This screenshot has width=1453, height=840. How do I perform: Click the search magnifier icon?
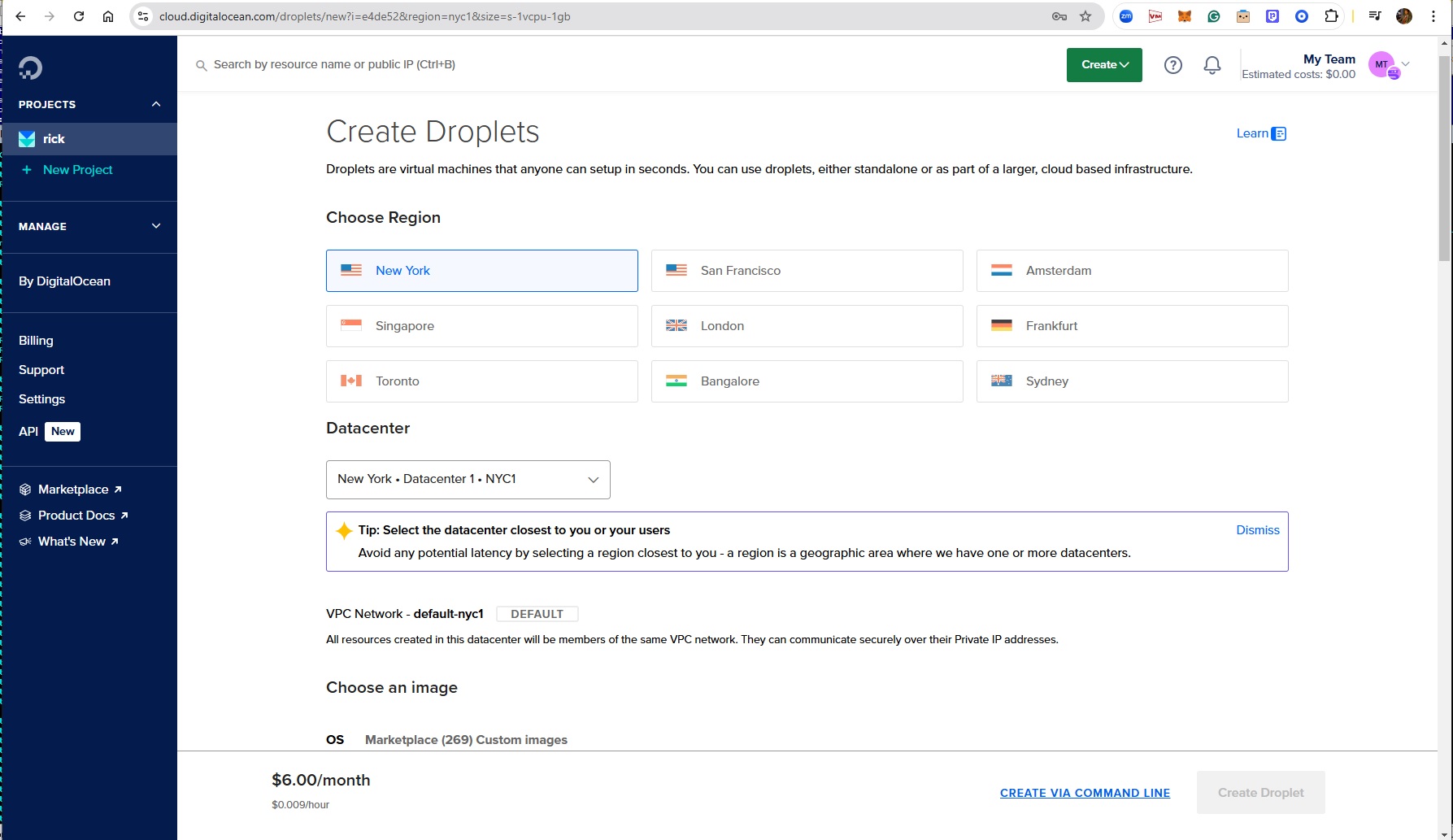coord(201,65)
